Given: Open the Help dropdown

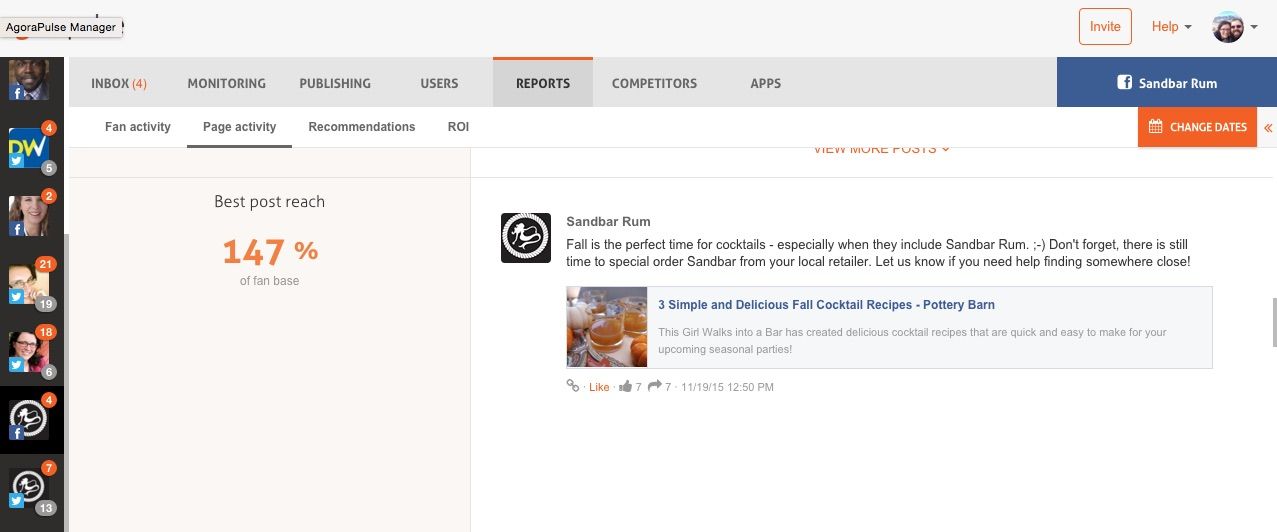Looking at the screenshot, I should [1171, 27].
